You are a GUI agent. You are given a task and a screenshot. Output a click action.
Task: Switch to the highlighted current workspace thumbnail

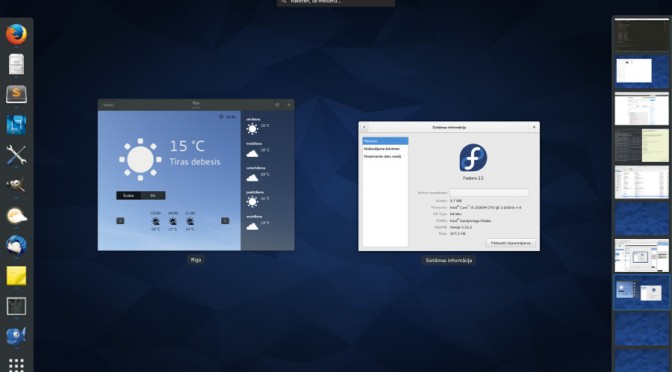[642, 292]
